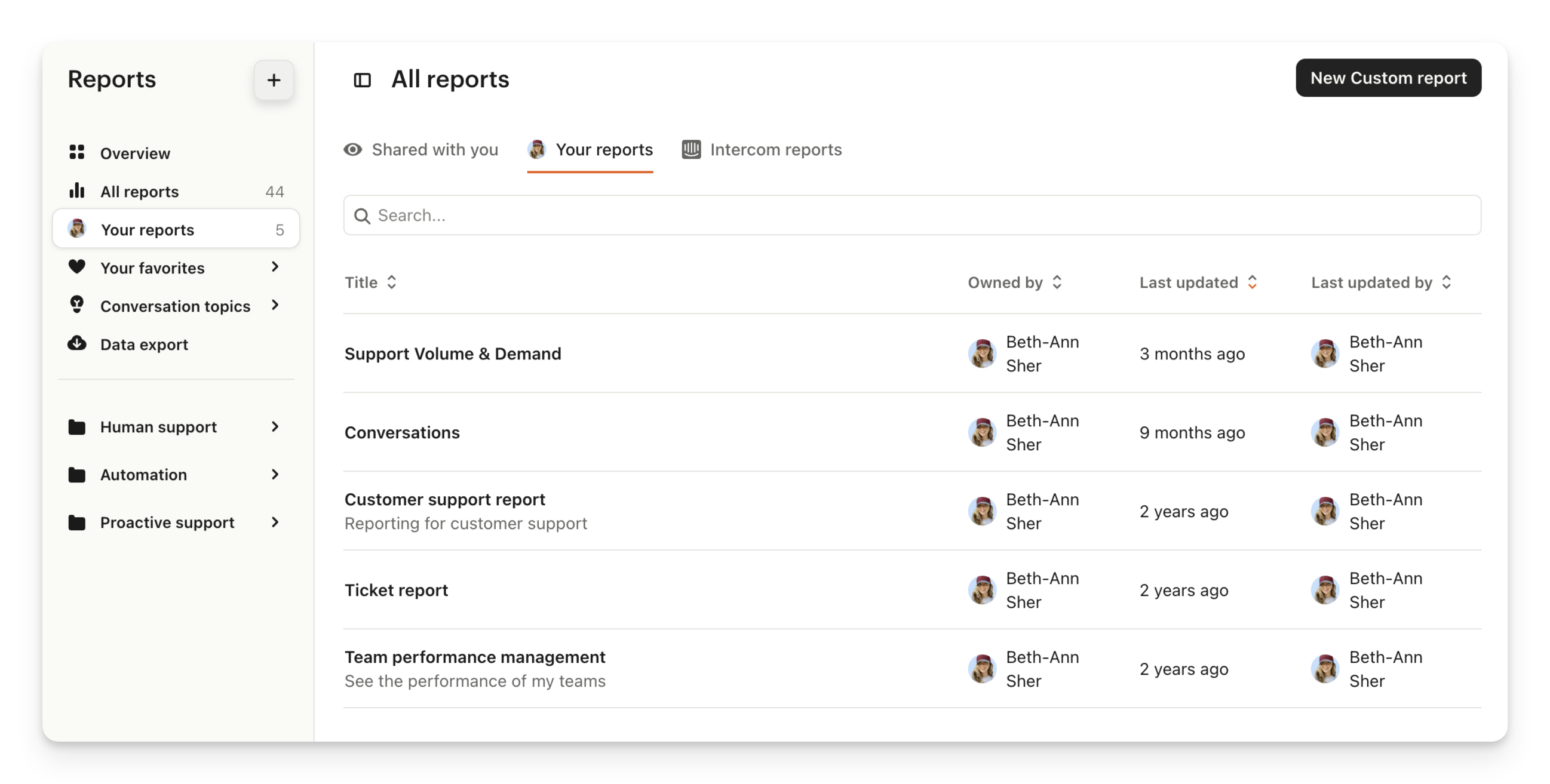Click the New Custom report button
This screenshot has width=1550, height=784.
1388,78
